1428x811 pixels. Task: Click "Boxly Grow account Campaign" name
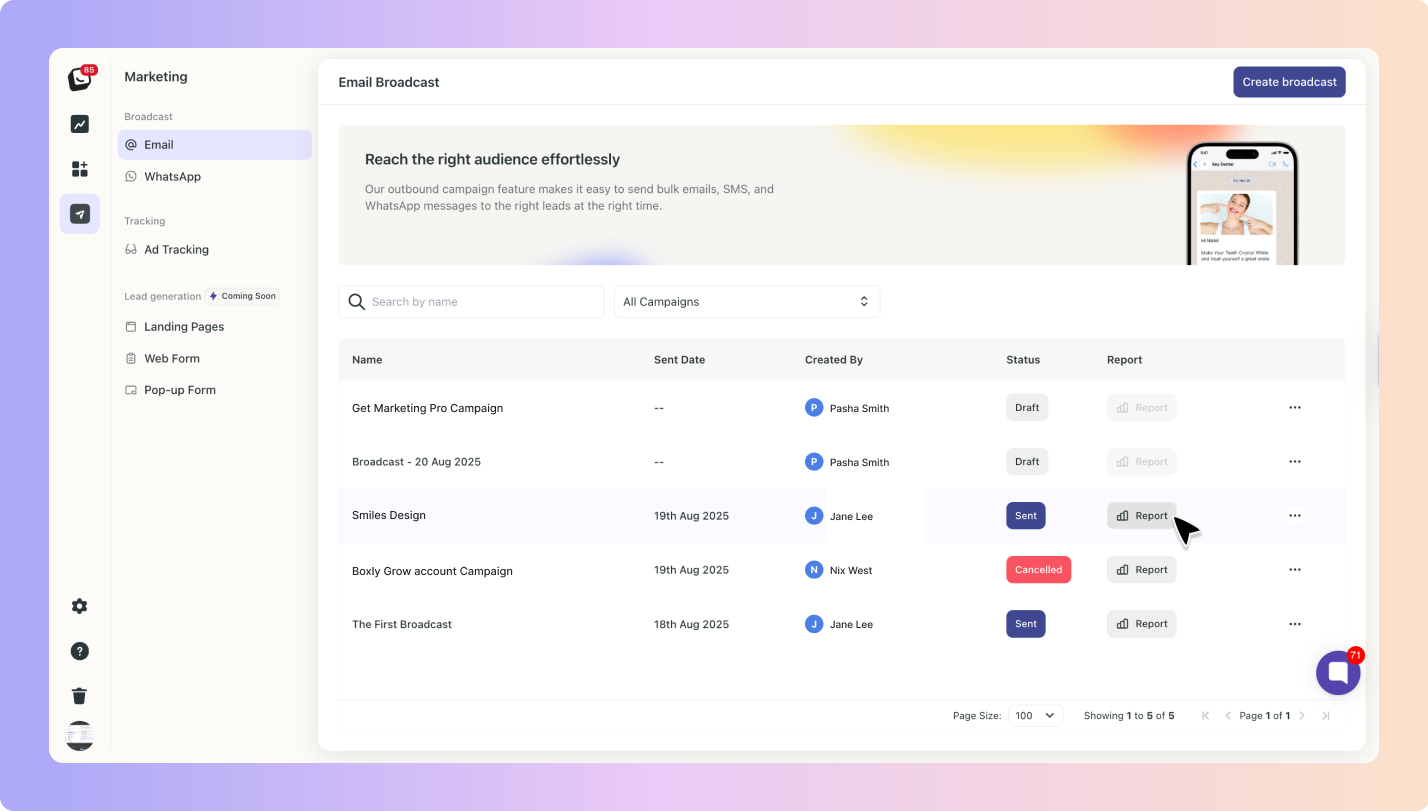click(x=432, y=571)
